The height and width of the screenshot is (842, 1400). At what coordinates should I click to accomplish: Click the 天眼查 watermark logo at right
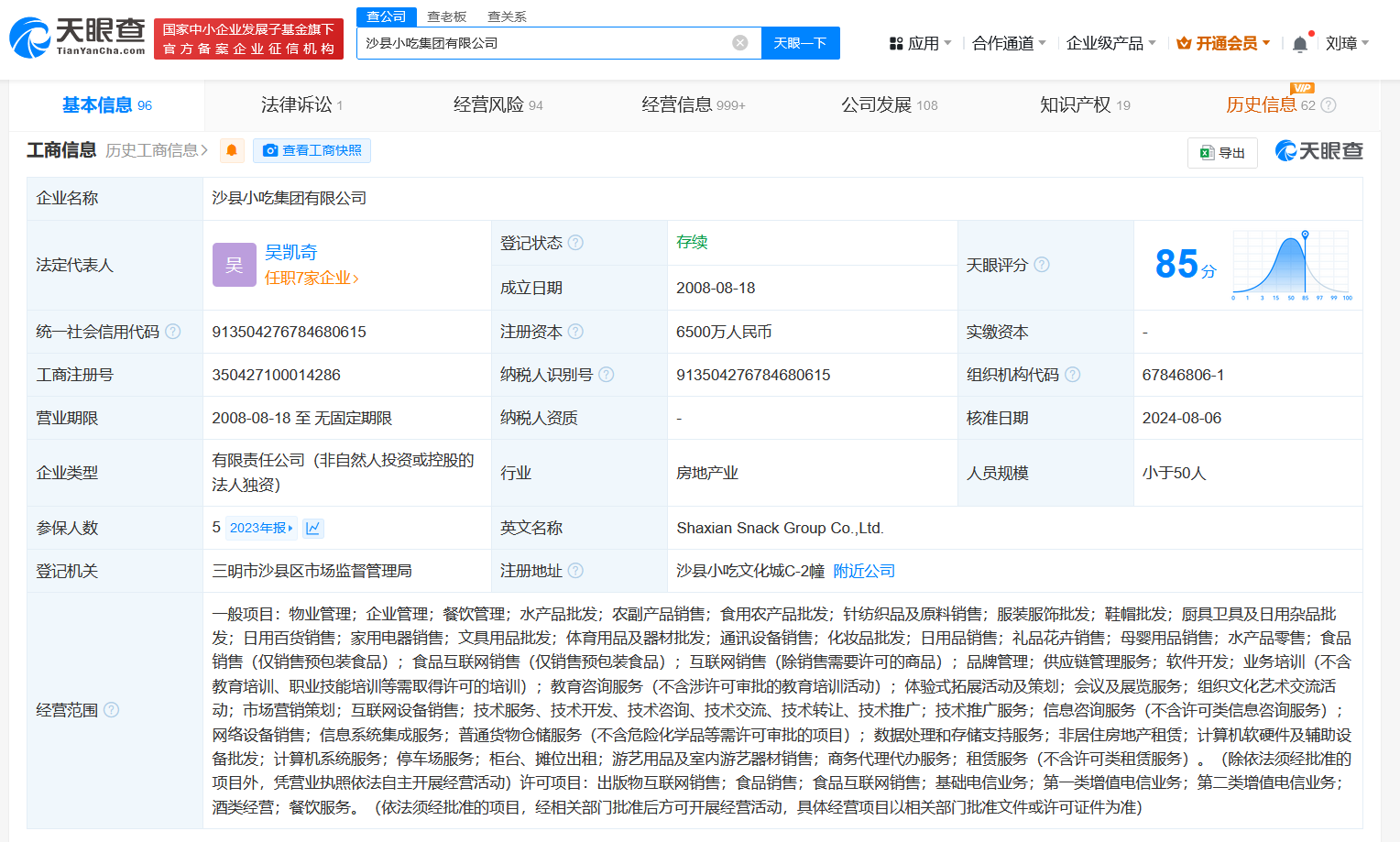1318,151
